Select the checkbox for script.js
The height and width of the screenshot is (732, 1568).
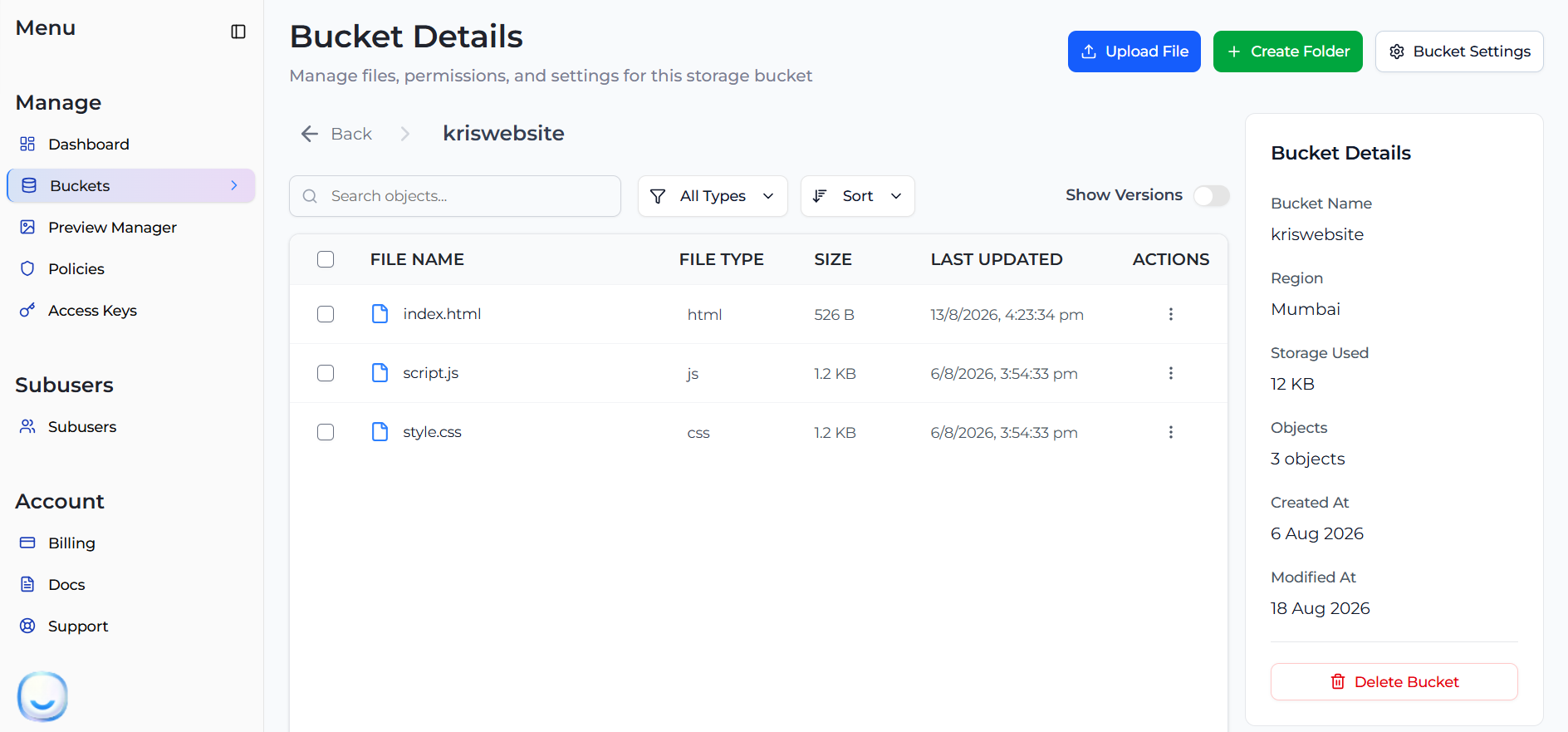pos(326,373)
